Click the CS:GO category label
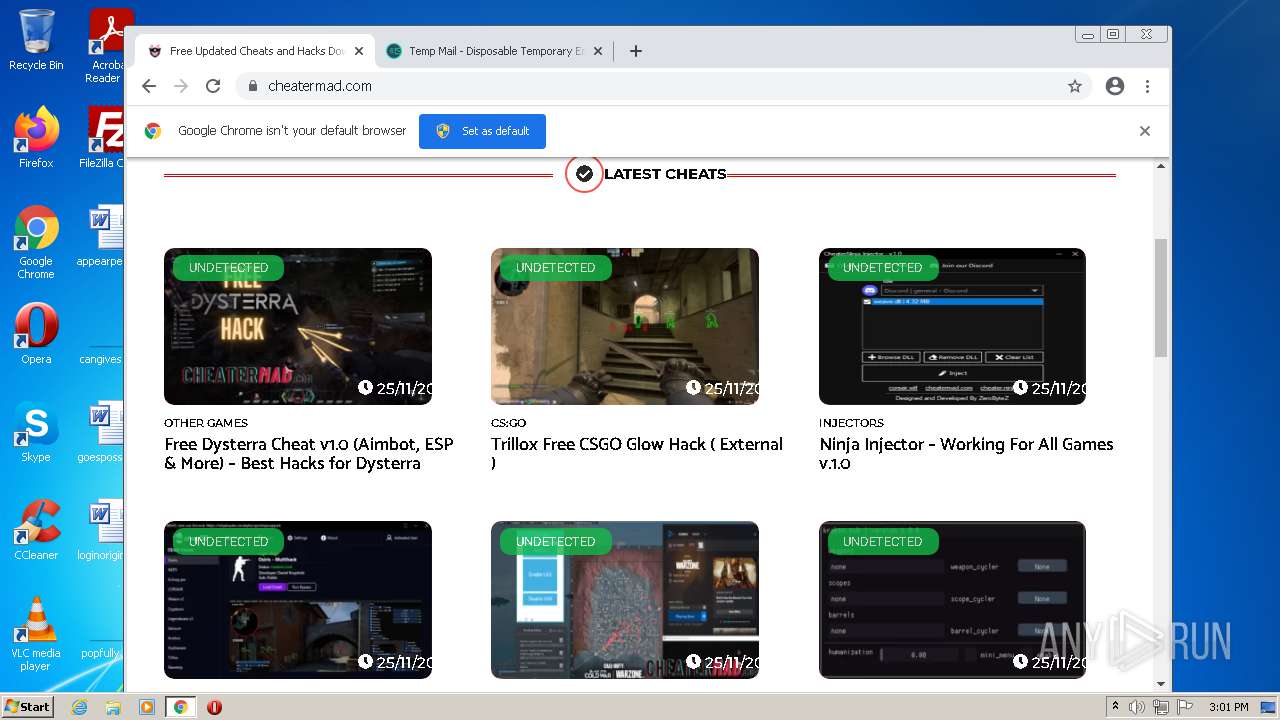Screen dimensions: 1280x720 (508, 423)
